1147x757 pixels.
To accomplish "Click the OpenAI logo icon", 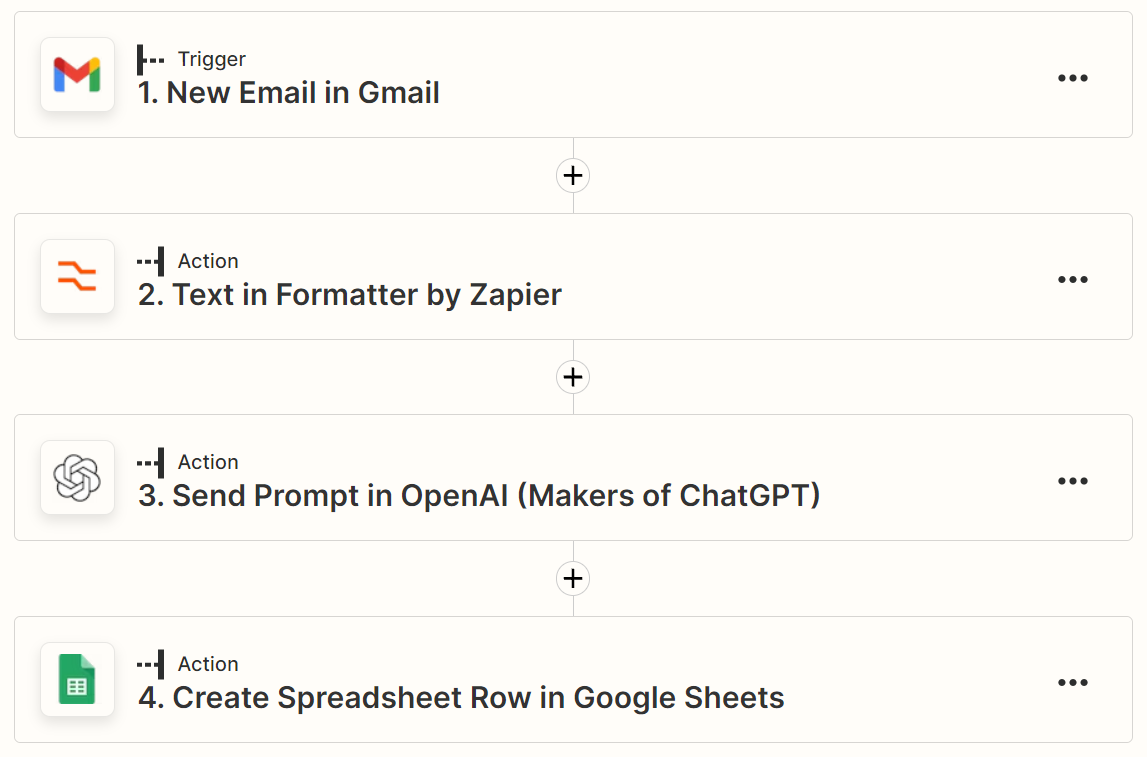I will click(77, 478).
